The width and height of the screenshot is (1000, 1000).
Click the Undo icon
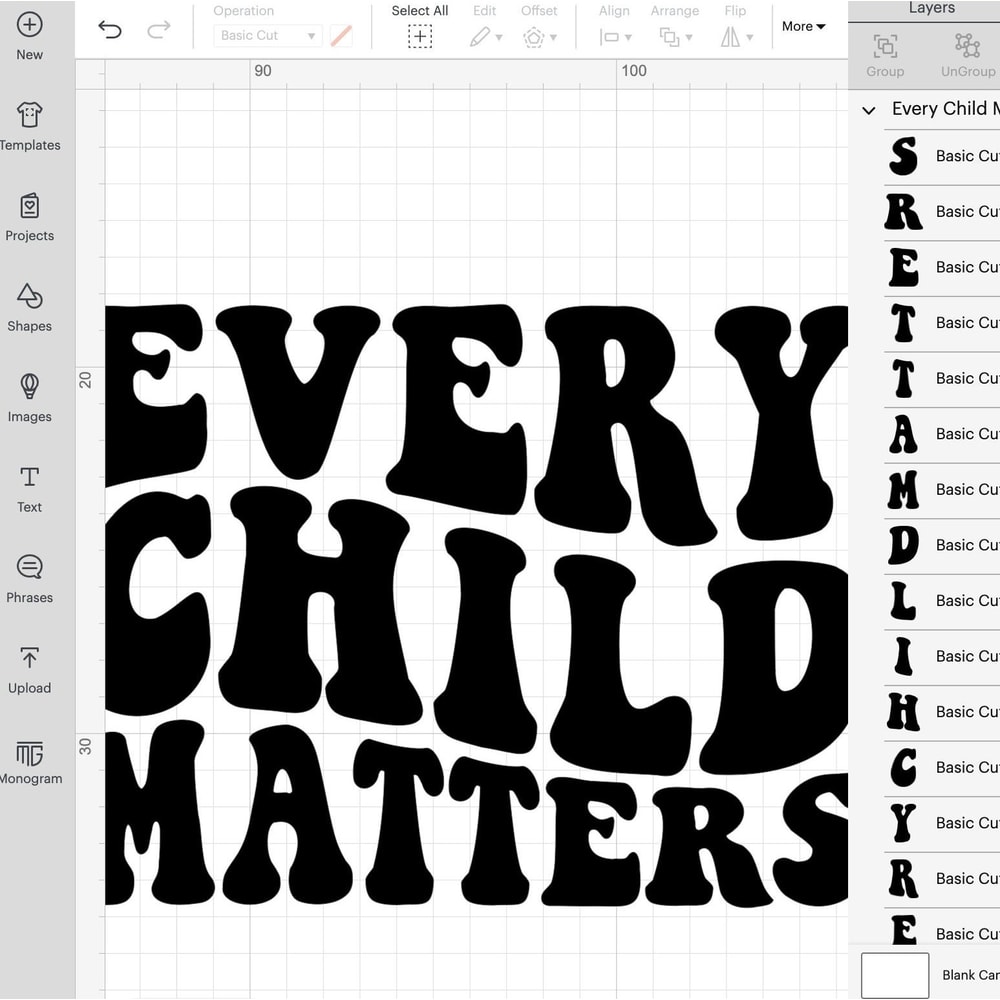coord(110,30)
